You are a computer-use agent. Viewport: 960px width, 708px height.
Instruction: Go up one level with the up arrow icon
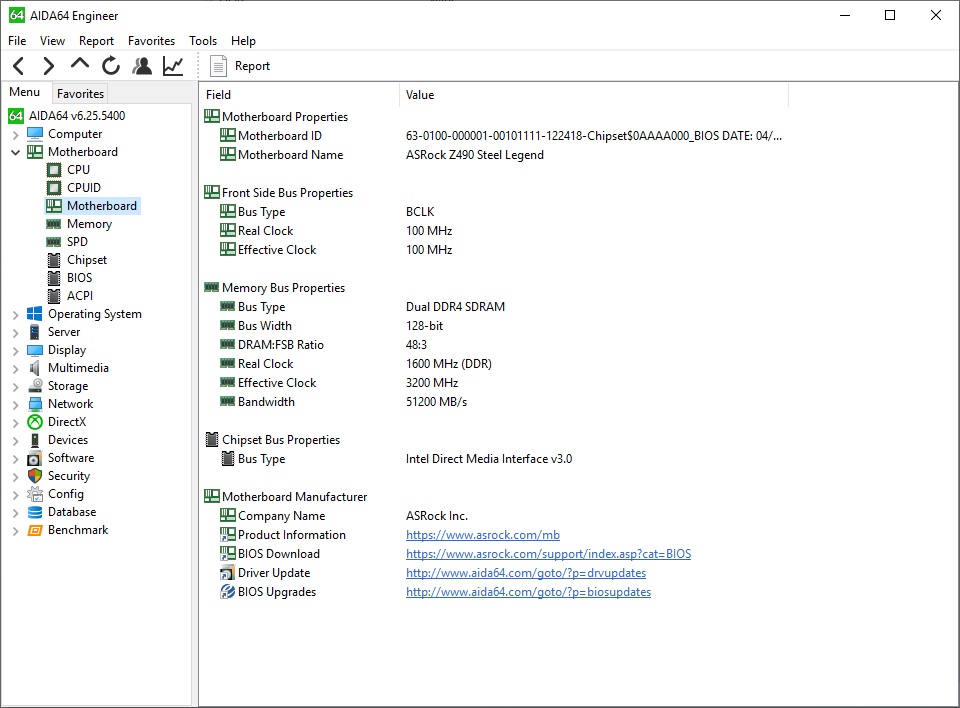(x=80, y=64)
